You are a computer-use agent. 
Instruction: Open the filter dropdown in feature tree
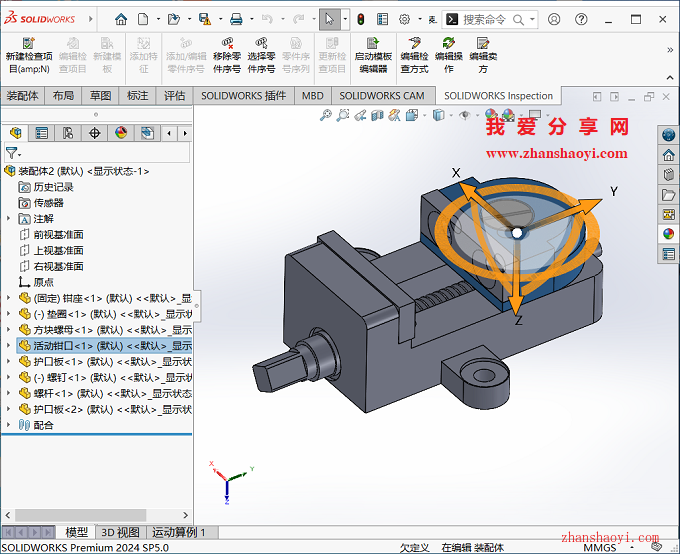(x=13, y=153)
